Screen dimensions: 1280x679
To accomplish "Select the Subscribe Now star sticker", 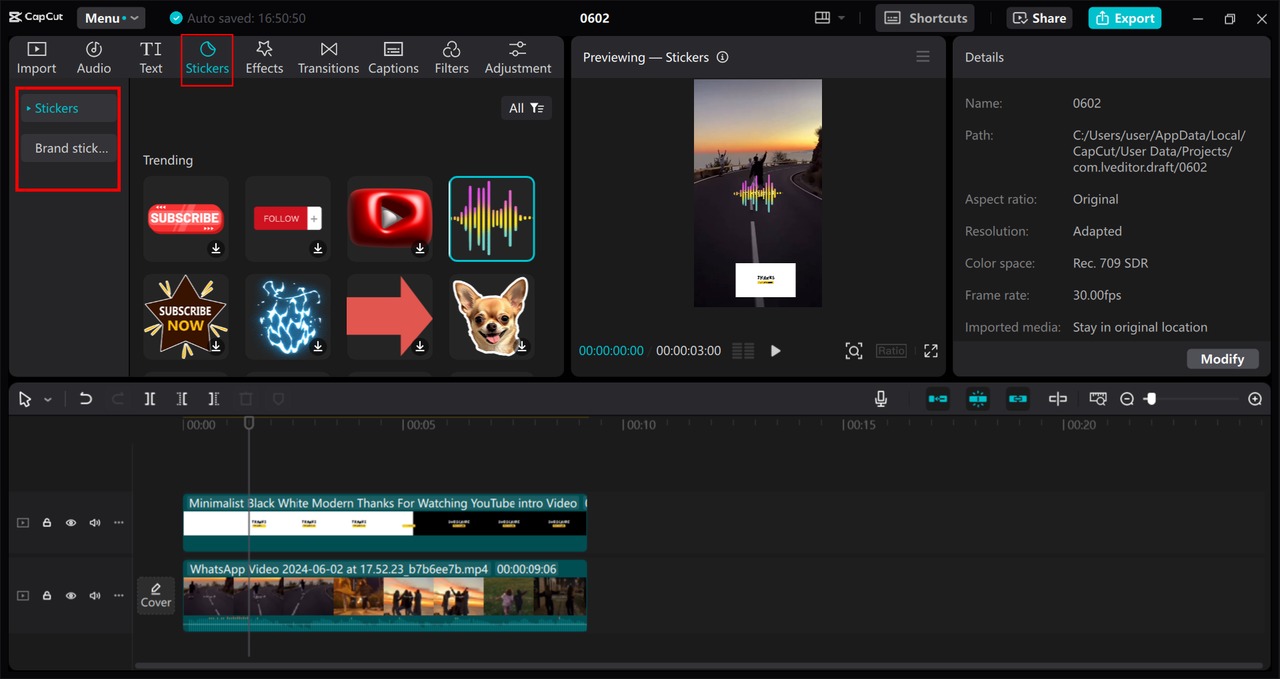I will coord(186,316).
